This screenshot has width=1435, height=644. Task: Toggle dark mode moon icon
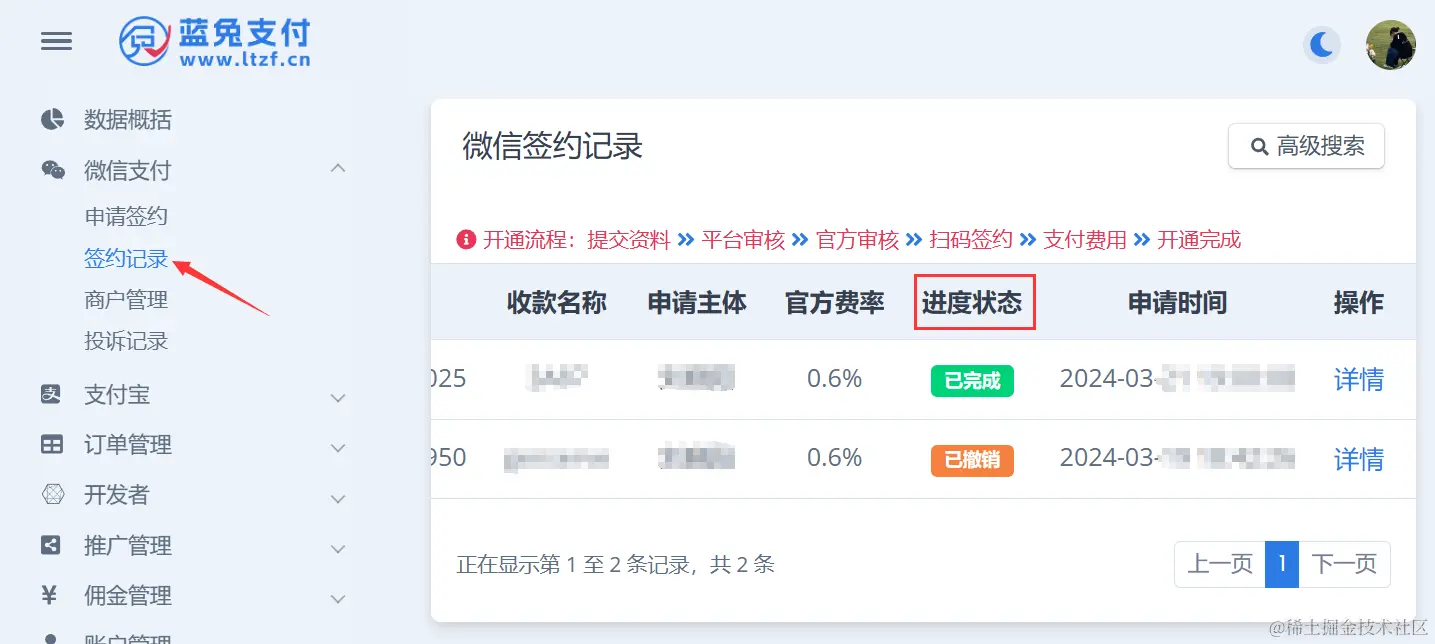coord(1322,45)
